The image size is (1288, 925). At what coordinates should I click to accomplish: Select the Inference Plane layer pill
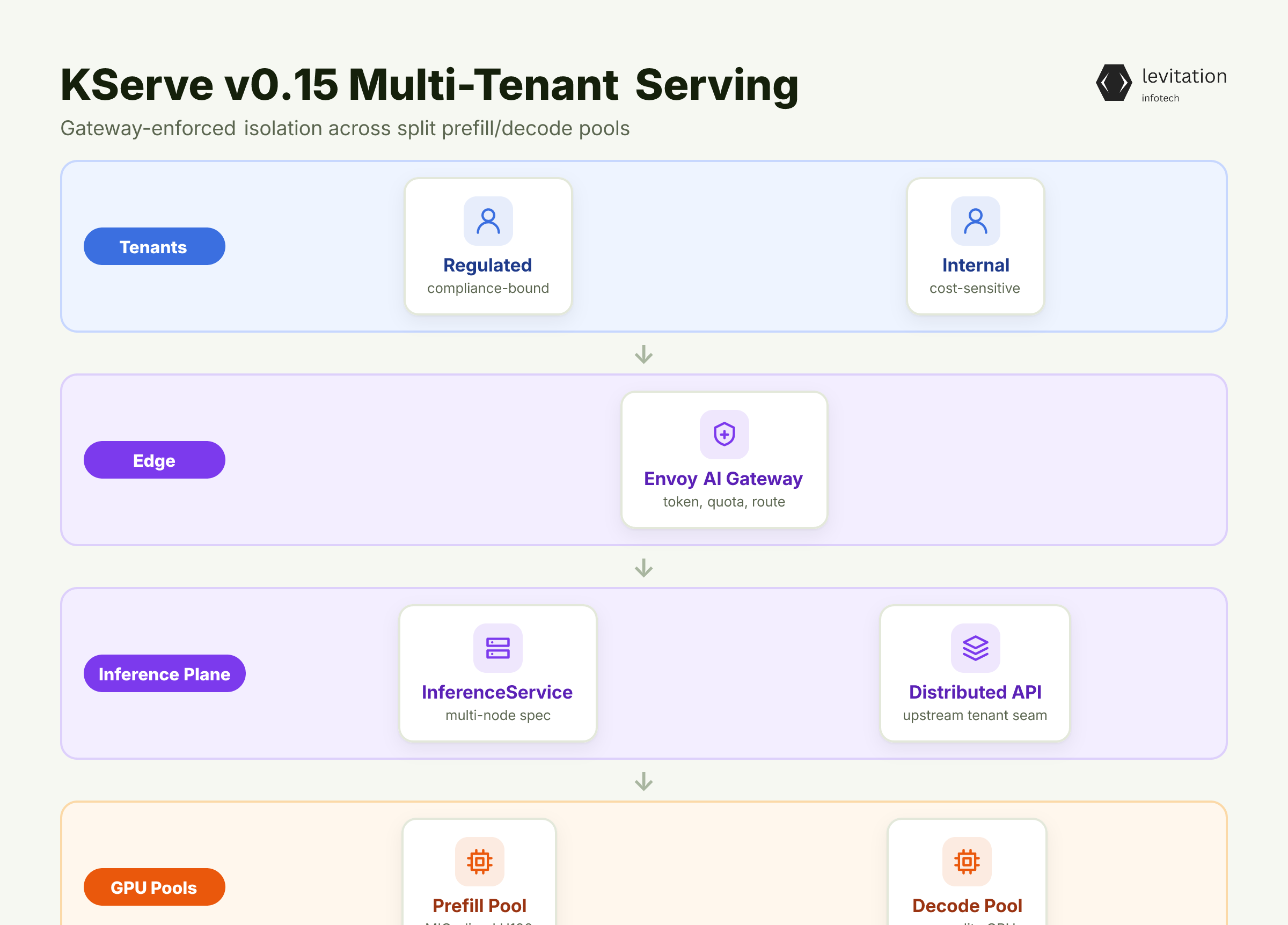[165, 673]
